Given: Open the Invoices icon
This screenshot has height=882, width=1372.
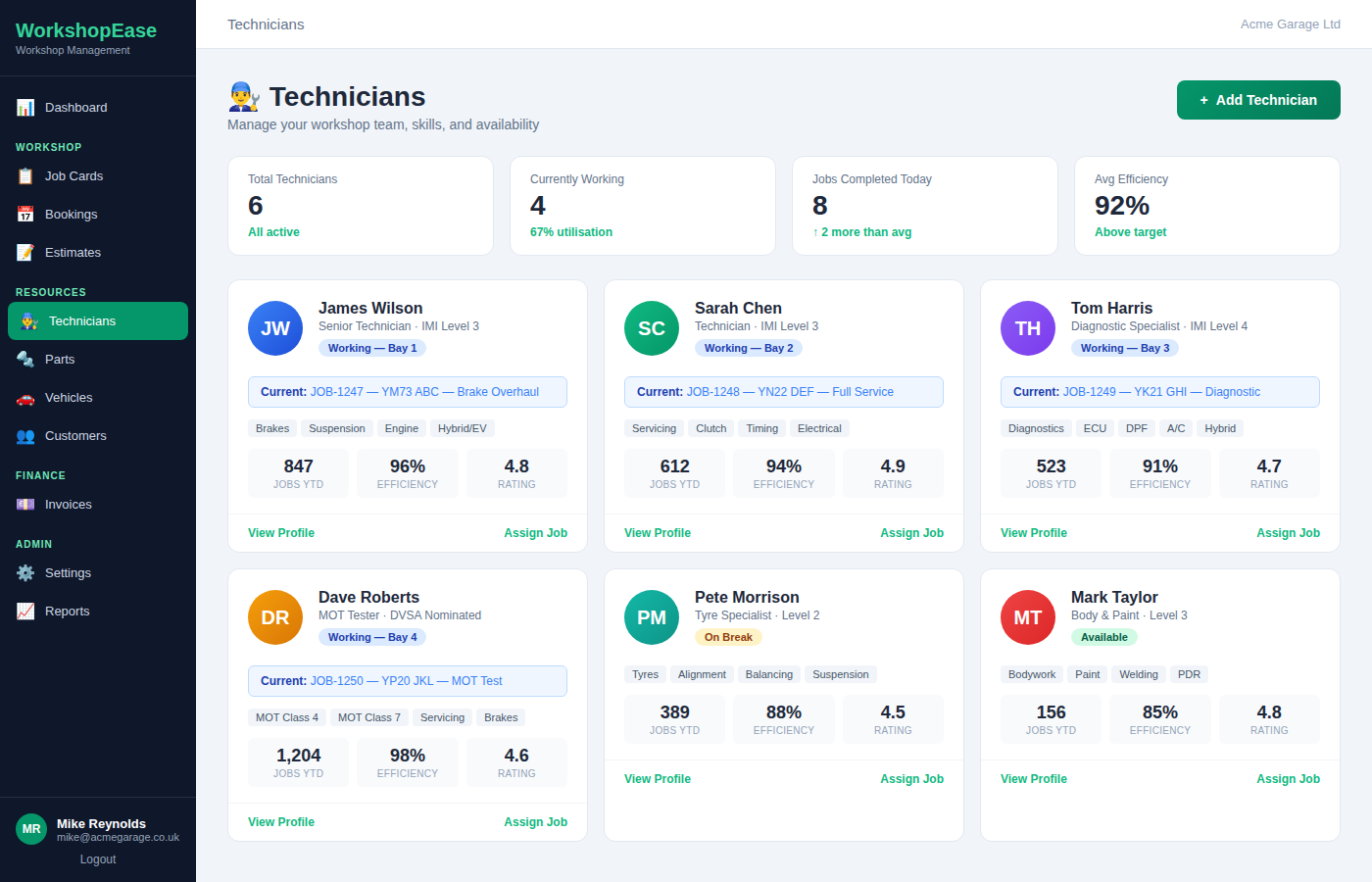Looking at the screenshot, I should click(x=24, y=504).
